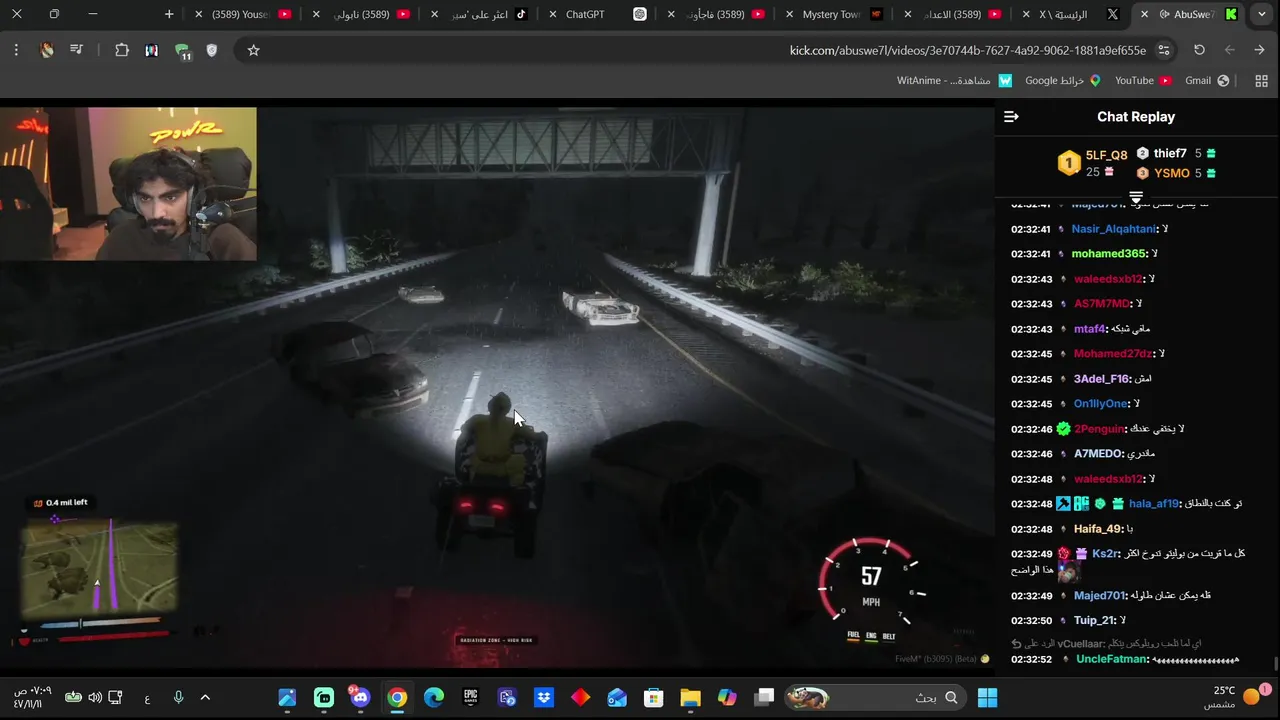Click the shield extension icon
This screenshot has width=1280, height=720.
click(x=211, y=50)
